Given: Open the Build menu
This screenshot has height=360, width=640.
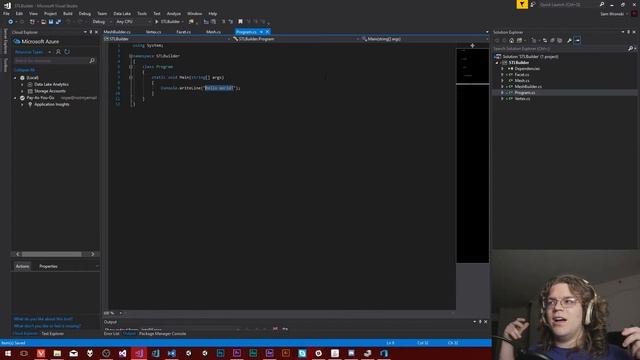Looking at the screenshot, I should pos(67,13).
